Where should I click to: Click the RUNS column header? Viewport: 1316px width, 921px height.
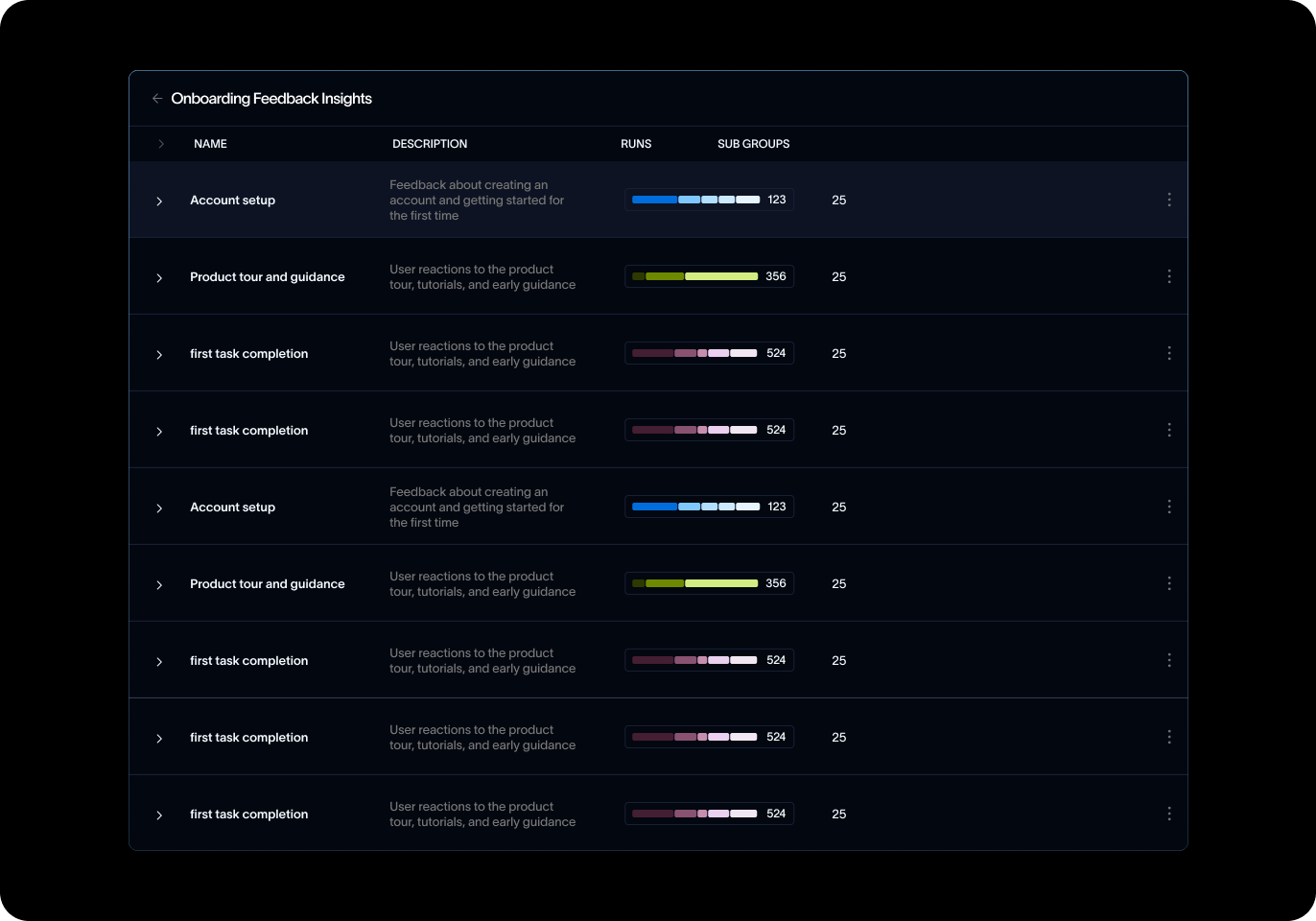pyautogui.click(x=636, y=144)
